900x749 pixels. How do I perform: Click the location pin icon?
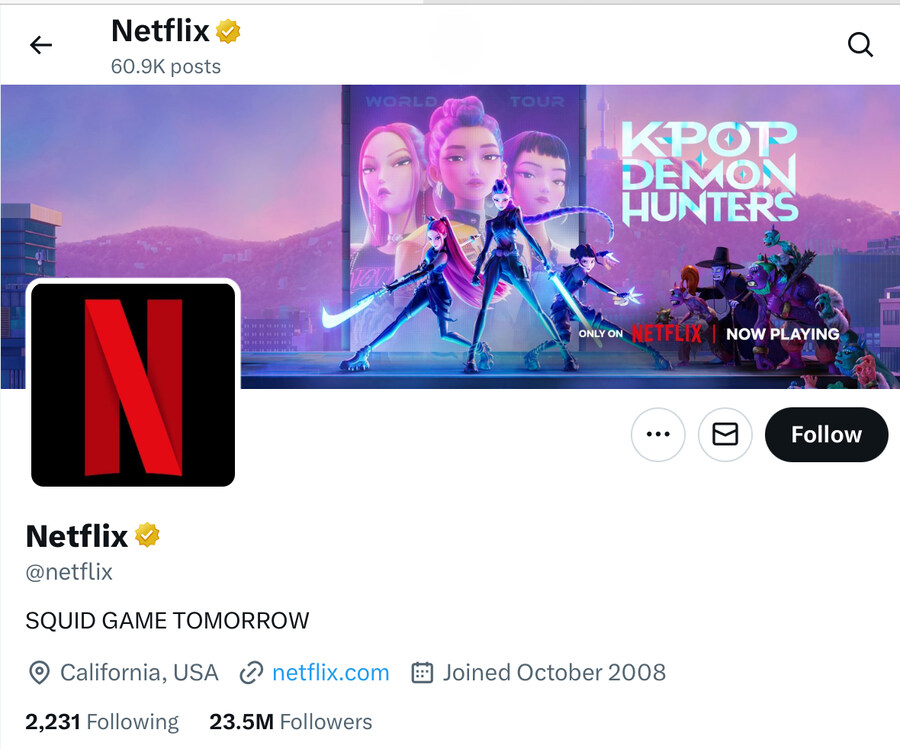pyautogui.click(x=39, y=672)
